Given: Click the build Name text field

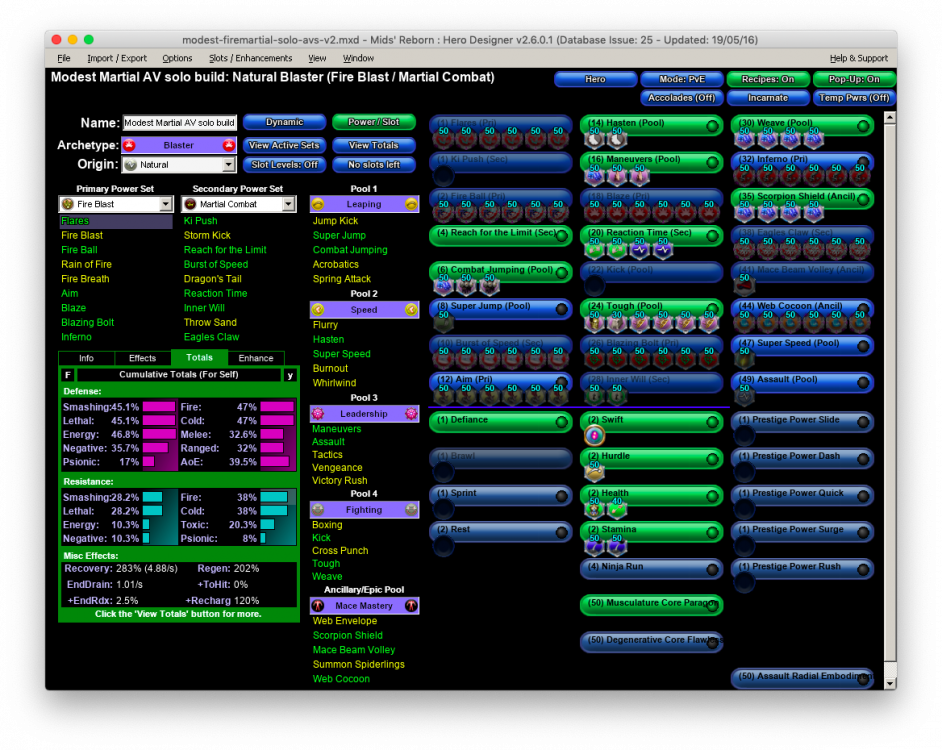Looking at the screenshot, I should pyautogui.click(x=179, y=123).
